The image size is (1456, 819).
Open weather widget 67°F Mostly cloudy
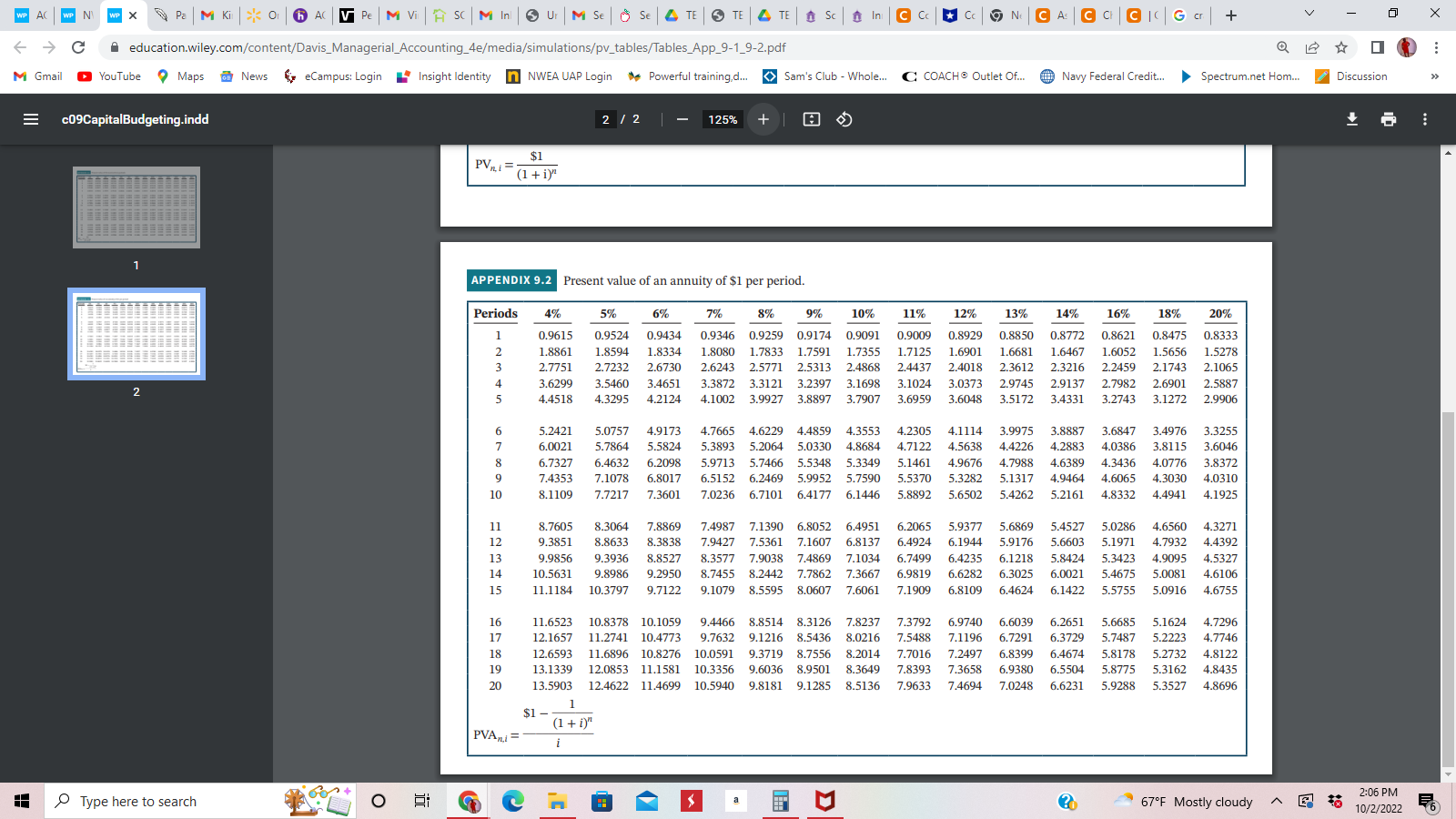coord(1185,801)
